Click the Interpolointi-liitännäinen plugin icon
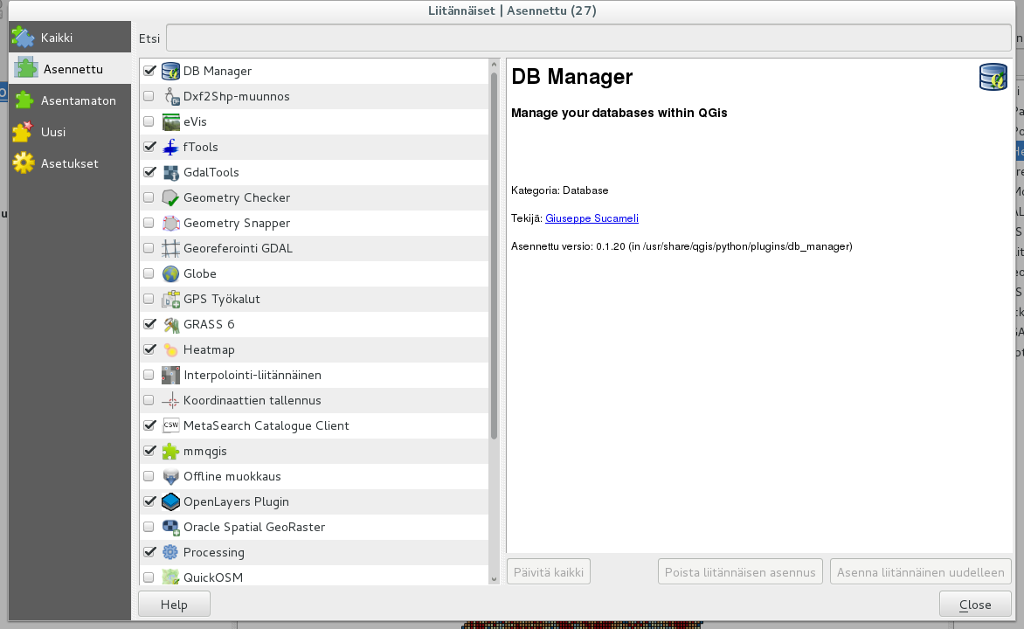This screenshot has height=629, width=1024. [x=171, y=375]
